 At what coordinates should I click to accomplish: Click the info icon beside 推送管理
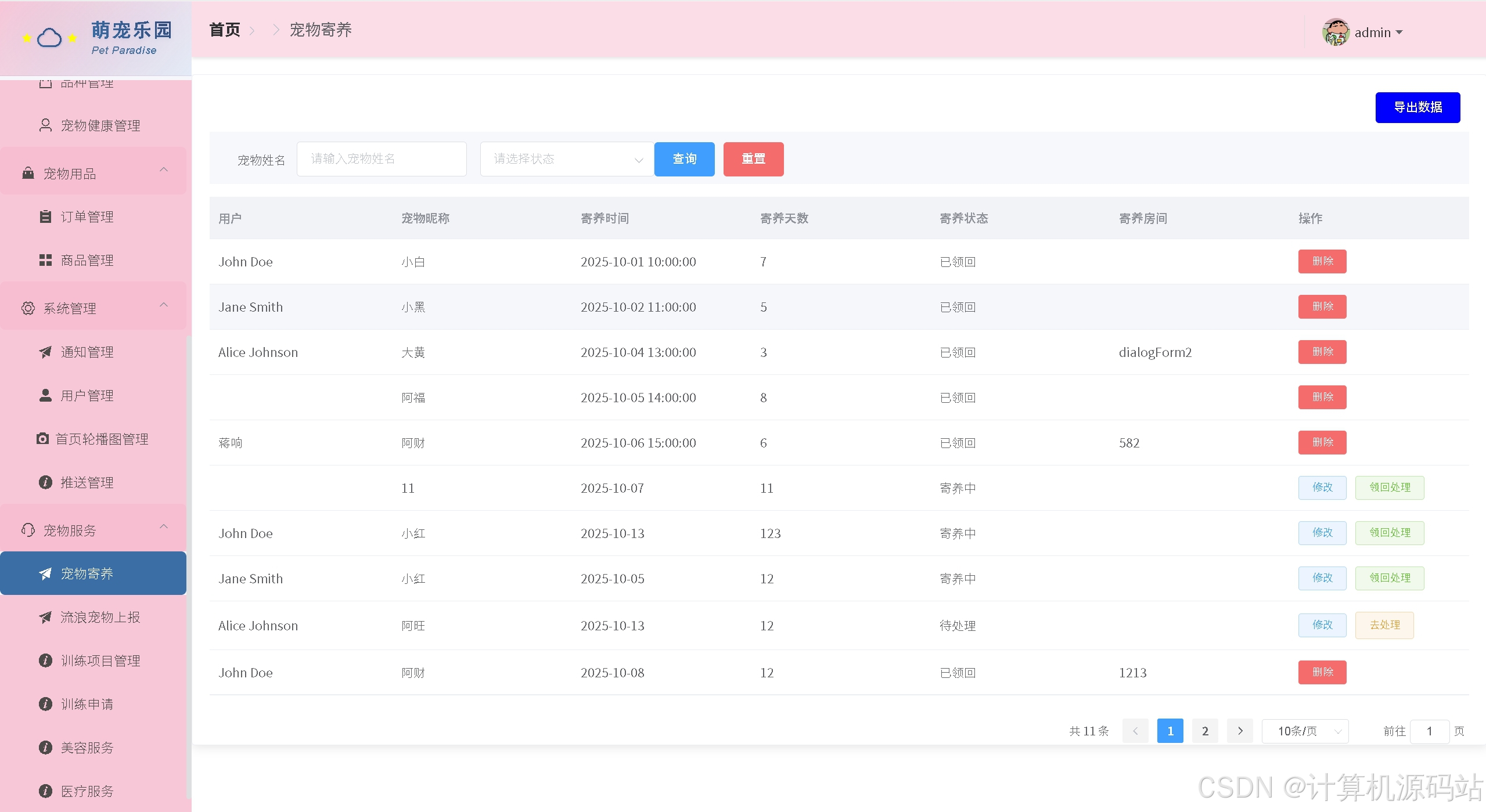(45, 482)
